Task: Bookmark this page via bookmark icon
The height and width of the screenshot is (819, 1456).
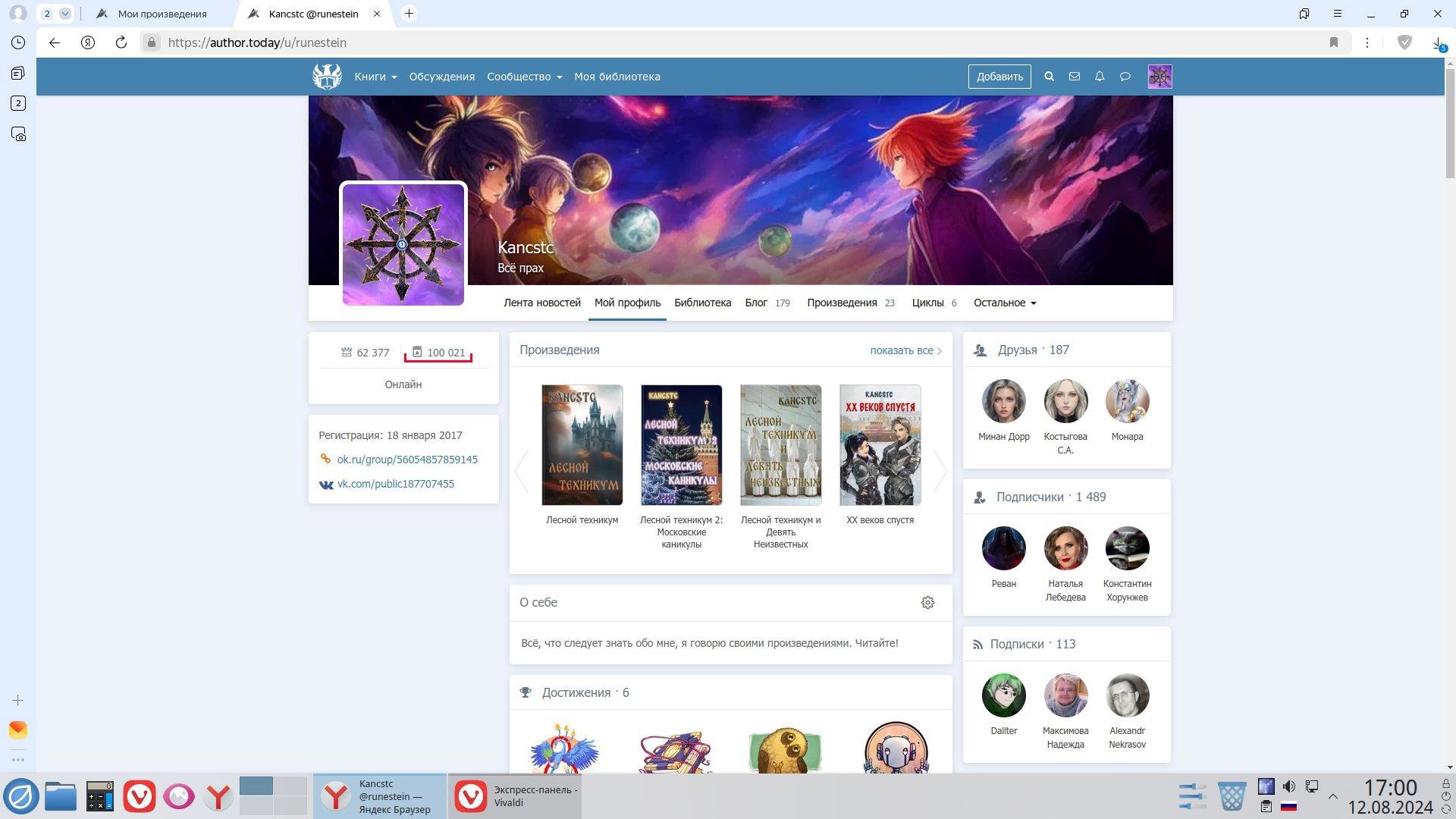Action: click(x=1334, y=42)
